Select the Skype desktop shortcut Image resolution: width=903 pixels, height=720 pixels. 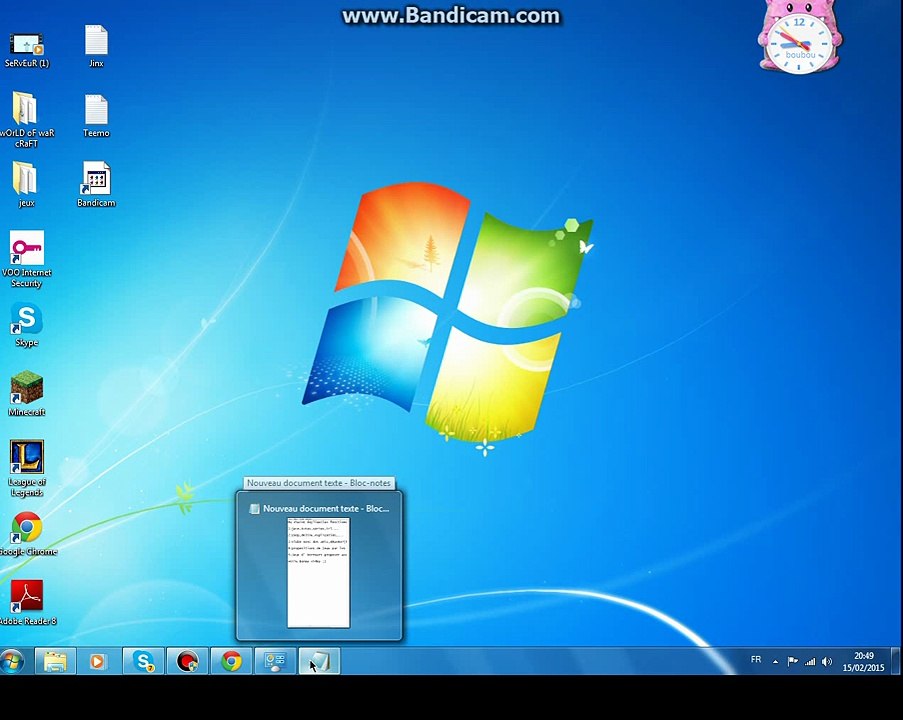[26, 325]
